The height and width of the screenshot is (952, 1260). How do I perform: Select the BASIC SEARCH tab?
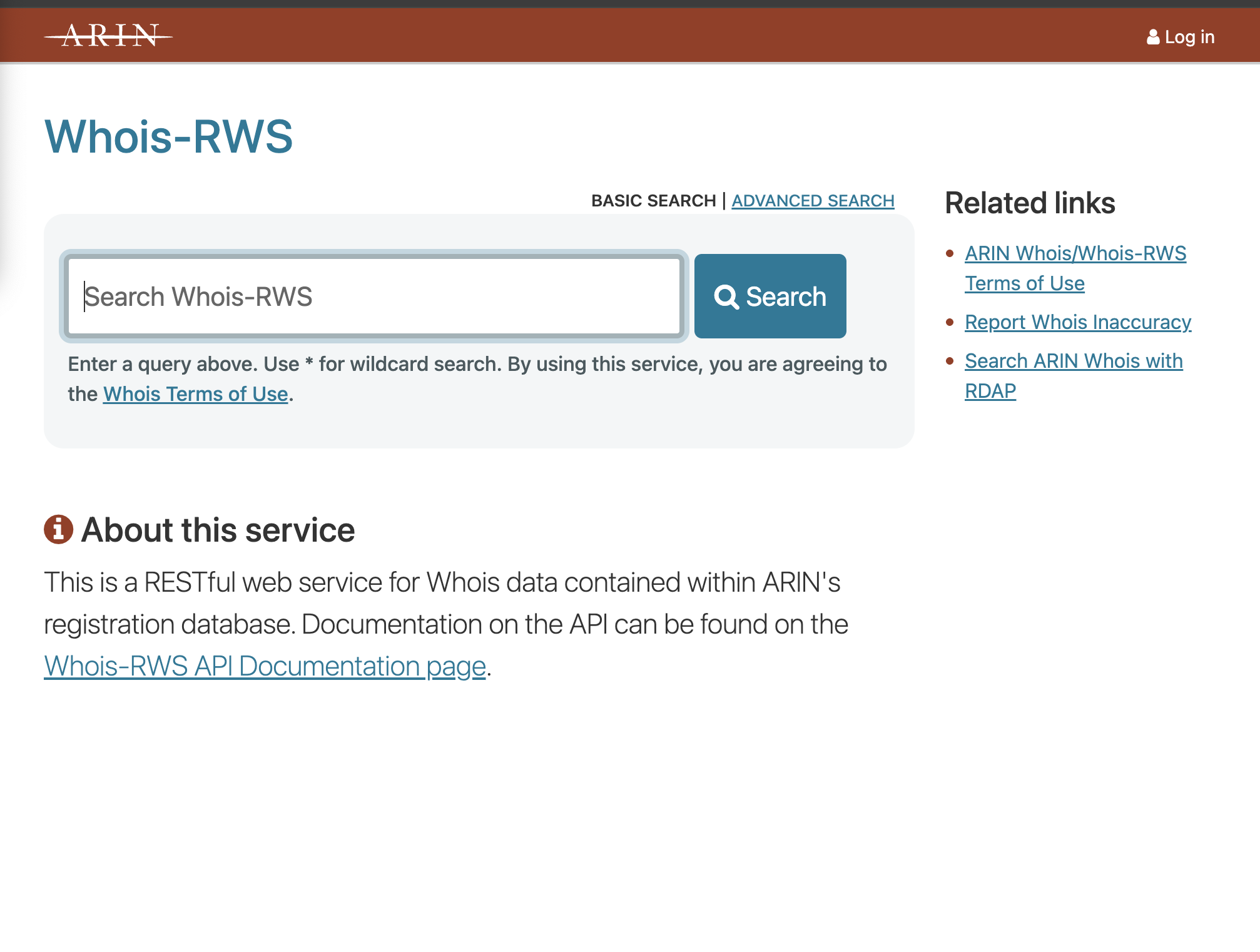pos(653,200)
